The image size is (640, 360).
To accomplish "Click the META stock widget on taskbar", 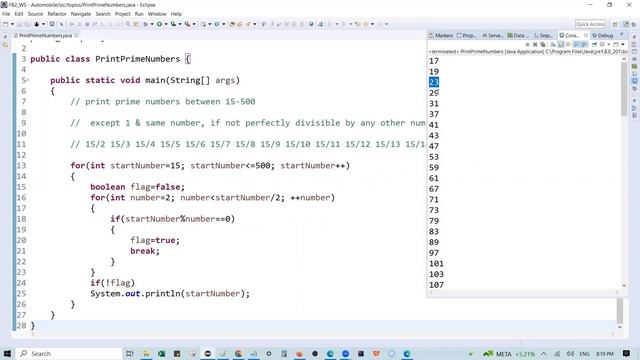I will (509, 354).
